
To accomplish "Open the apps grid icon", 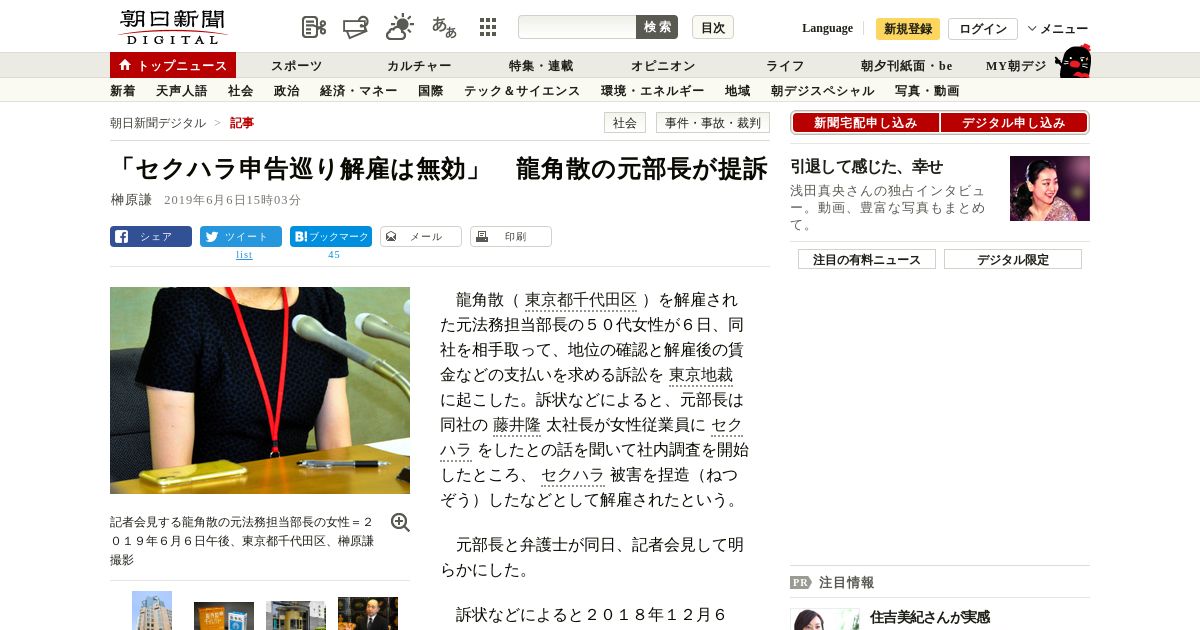I will tap(488, 27).
